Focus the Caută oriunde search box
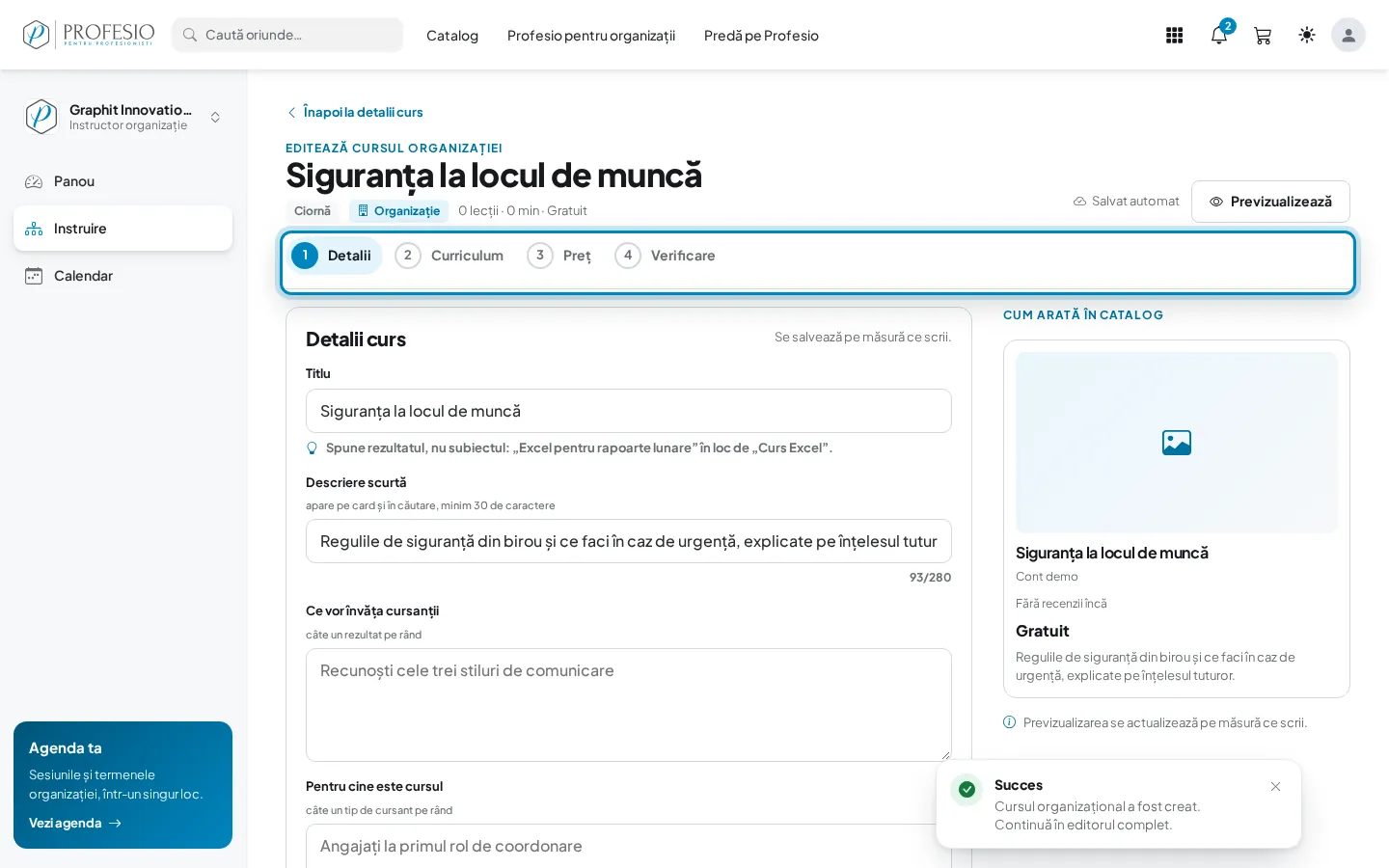This screenshot has height=868, width=1389. tap(287, 35)
